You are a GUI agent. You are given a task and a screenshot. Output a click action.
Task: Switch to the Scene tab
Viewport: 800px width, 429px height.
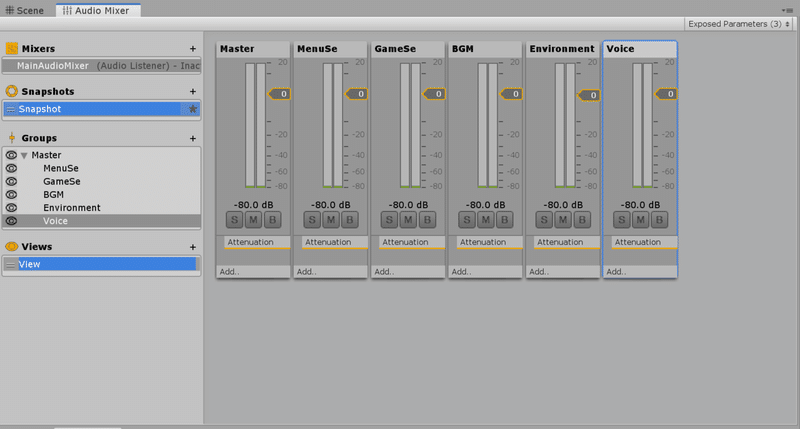pos(24,10)
